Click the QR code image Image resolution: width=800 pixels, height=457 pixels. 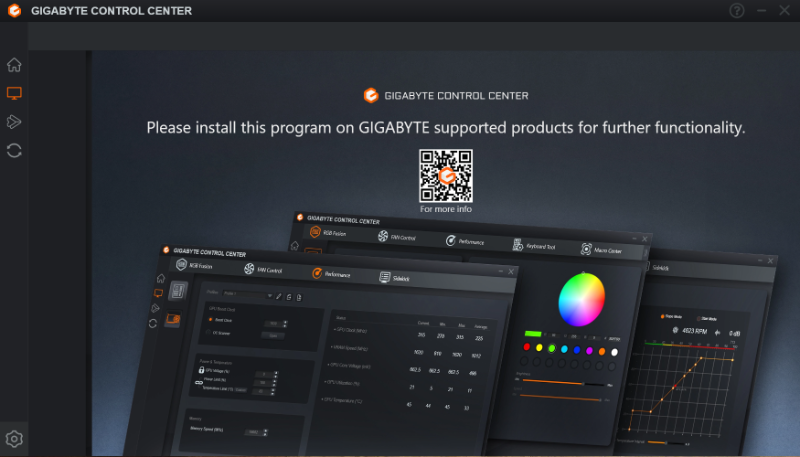coord(446,176)
